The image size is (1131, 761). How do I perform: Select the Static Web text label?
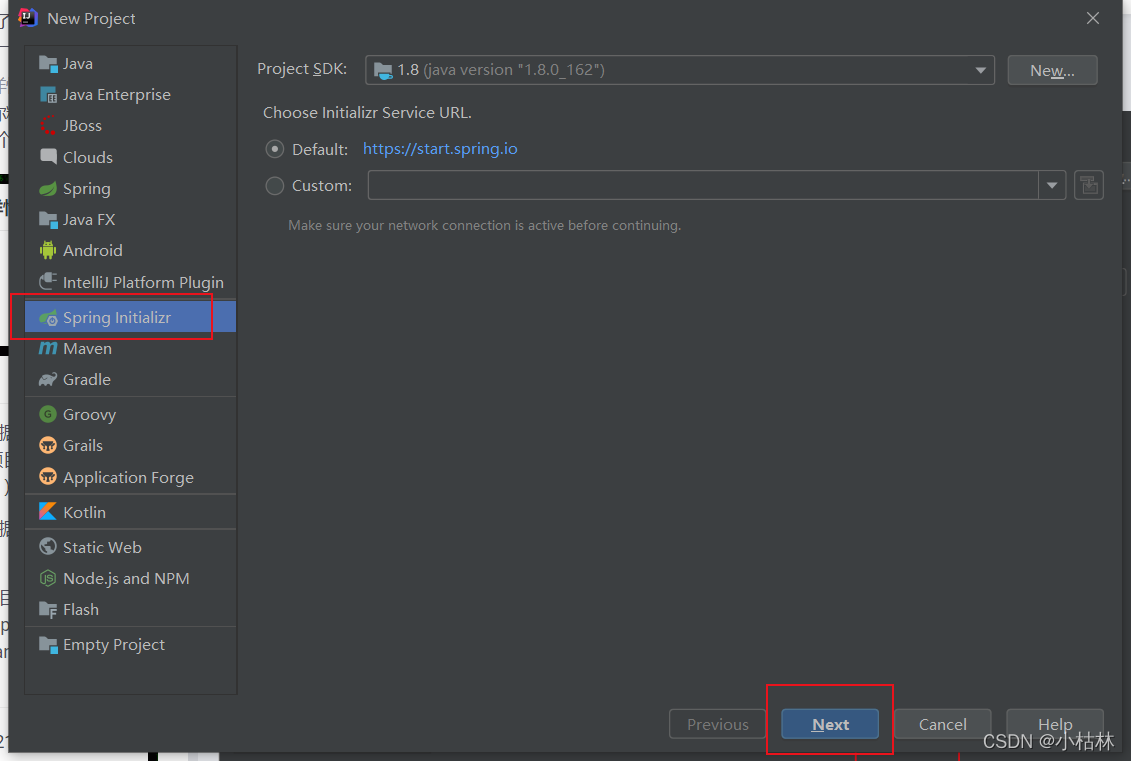(x=102, y=547)
